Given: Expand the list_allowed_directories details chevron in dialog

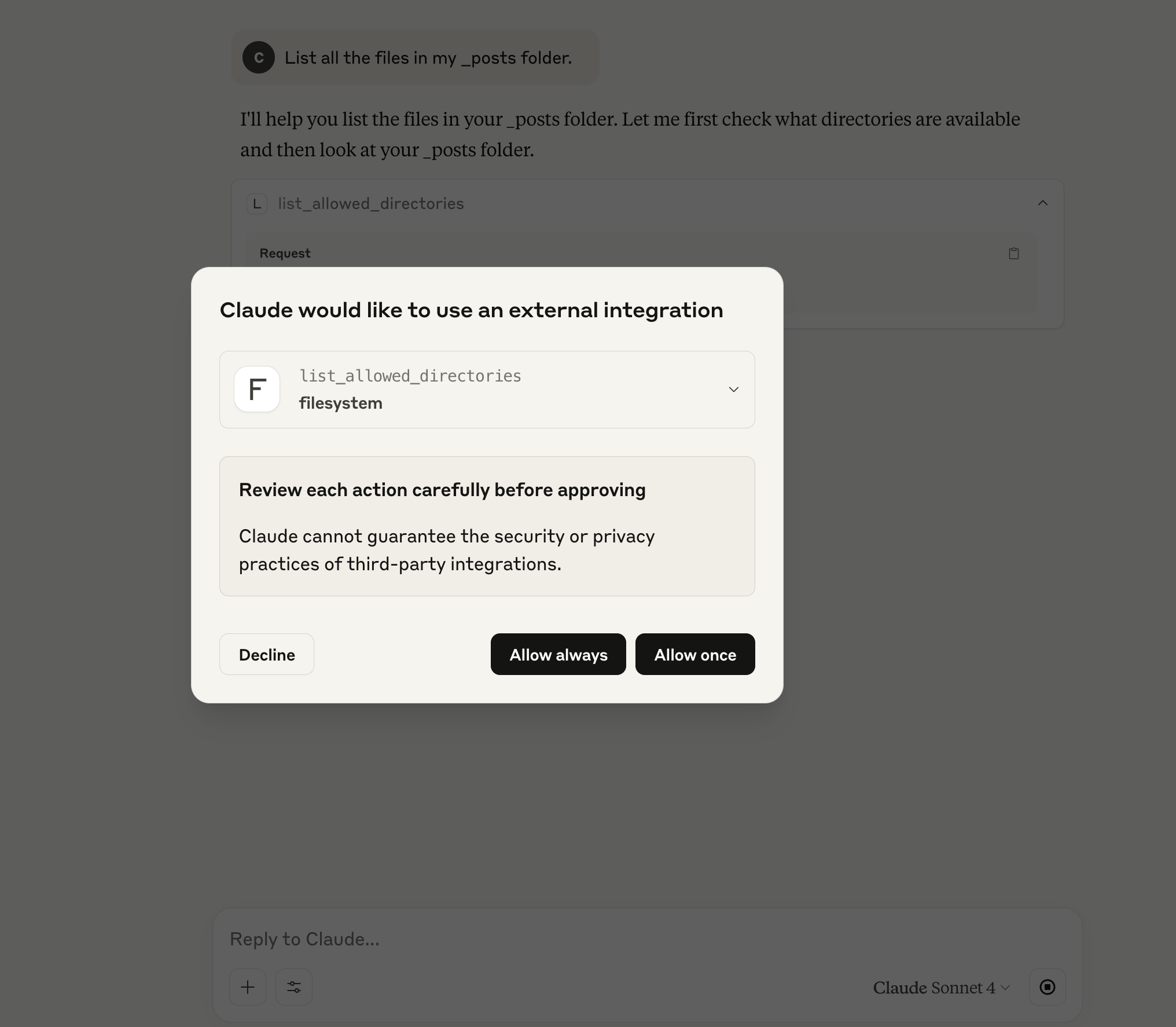Looking at the screenshot, I should (x=733, y=390).
